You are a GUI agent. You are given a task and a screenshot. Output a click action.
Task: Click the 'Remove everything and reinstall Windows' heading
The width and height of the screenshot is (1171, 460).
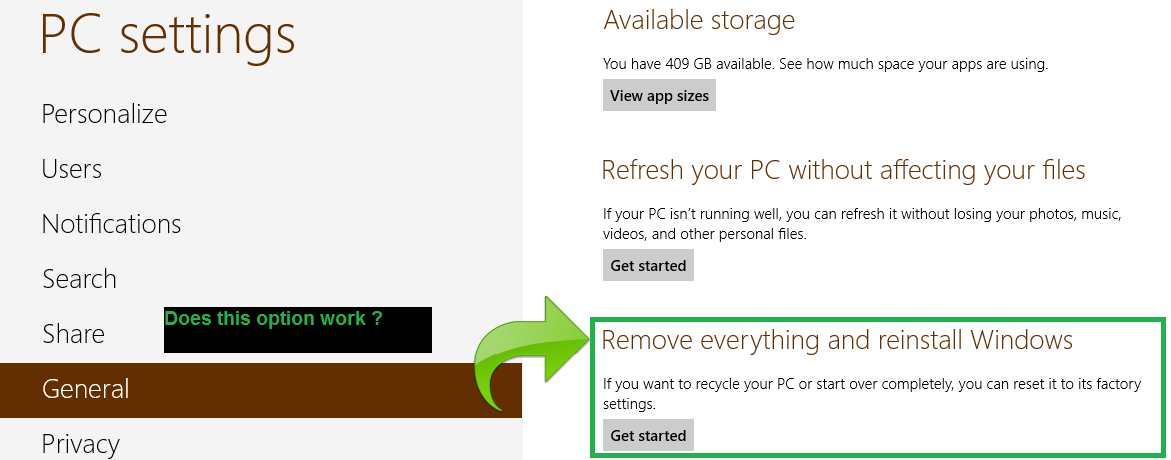(x=837, y=341)
